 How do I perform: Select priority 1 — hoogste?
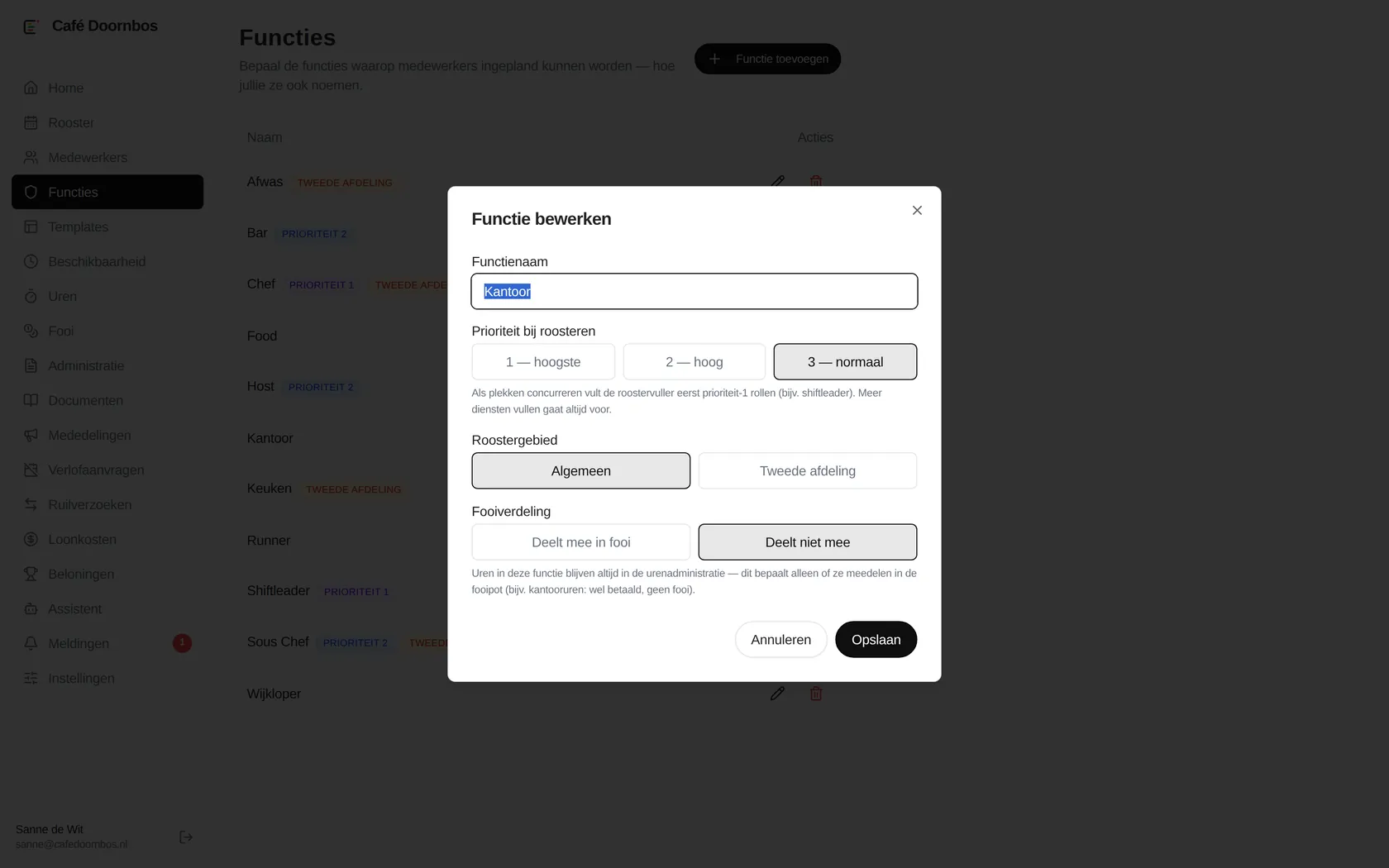[543, 362]
